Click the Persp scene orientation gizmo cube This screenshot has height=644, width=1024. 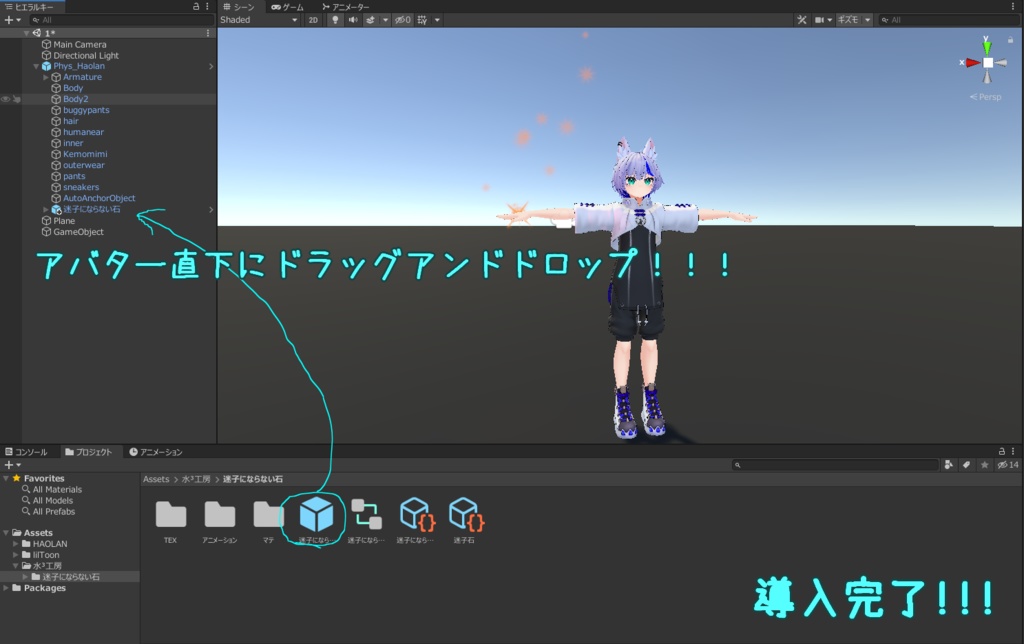point(987,62)
